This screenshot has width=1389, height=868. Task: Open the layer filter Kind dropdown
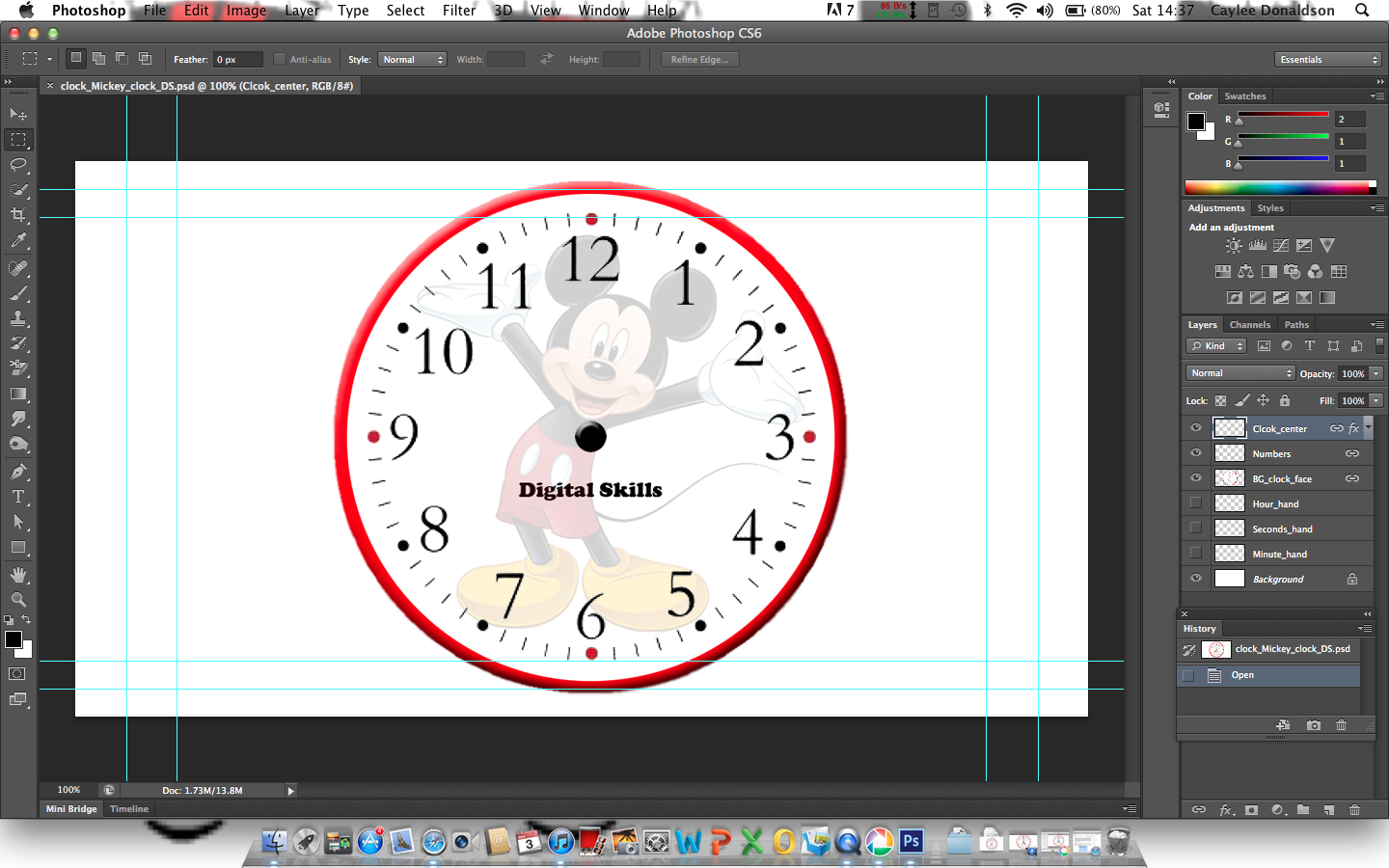tap(1217, 346)
